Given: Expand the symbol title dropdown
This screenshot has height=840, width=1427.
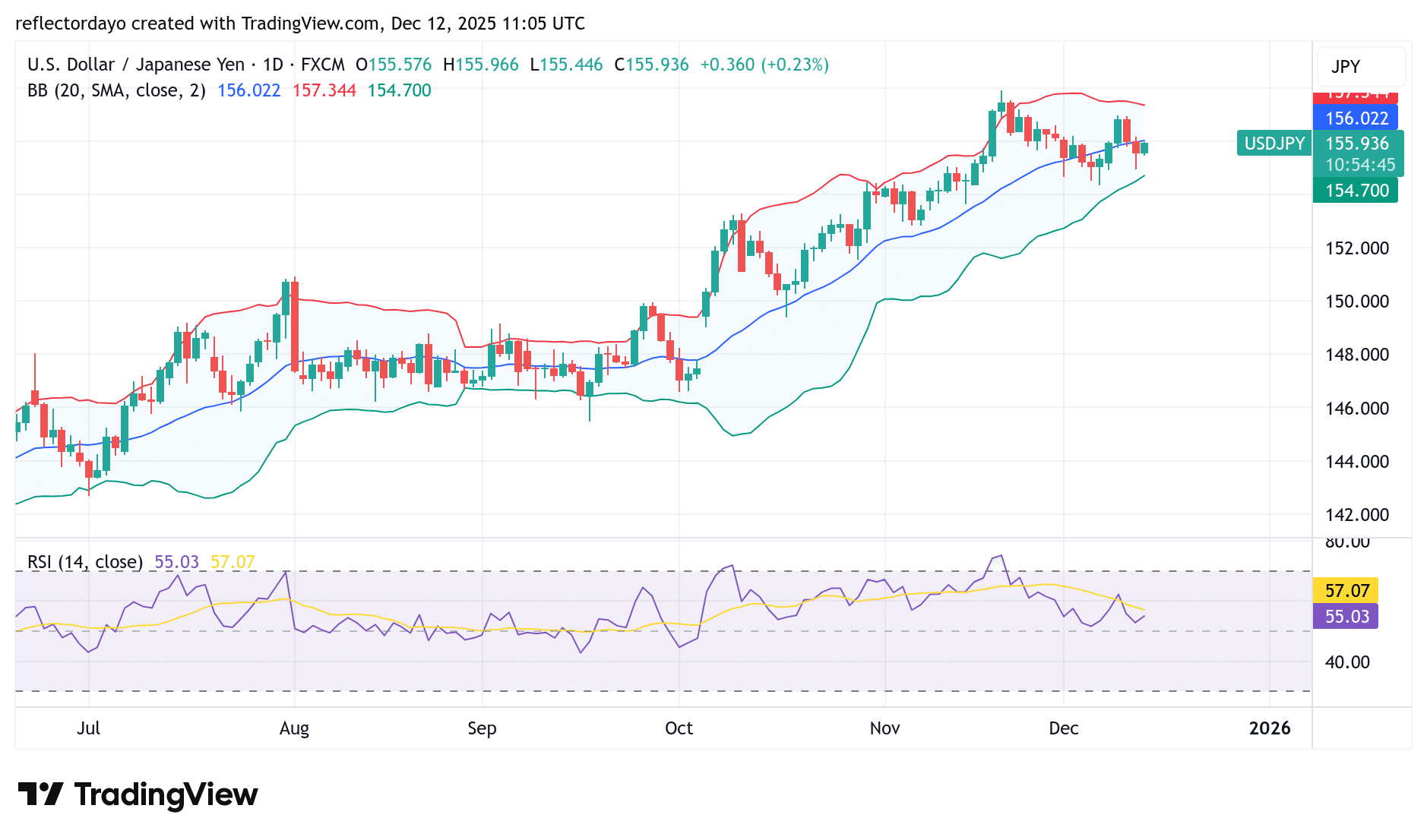Looking at the screenshot, I should tap(137, 65).
